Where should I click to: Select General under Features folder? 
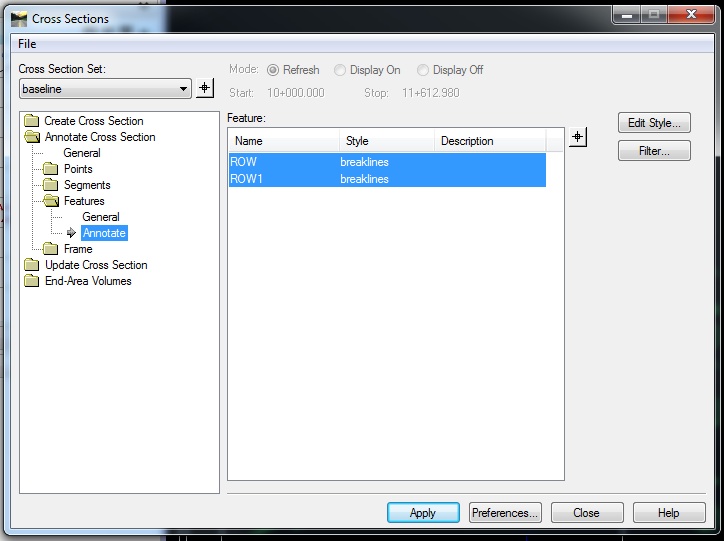101,217
